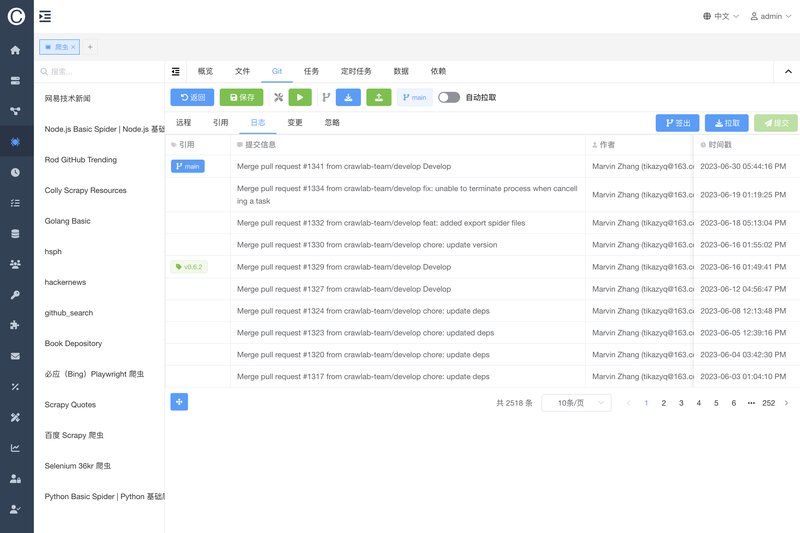
Task: Click the green run spider play button
Action: coord(300,97)
